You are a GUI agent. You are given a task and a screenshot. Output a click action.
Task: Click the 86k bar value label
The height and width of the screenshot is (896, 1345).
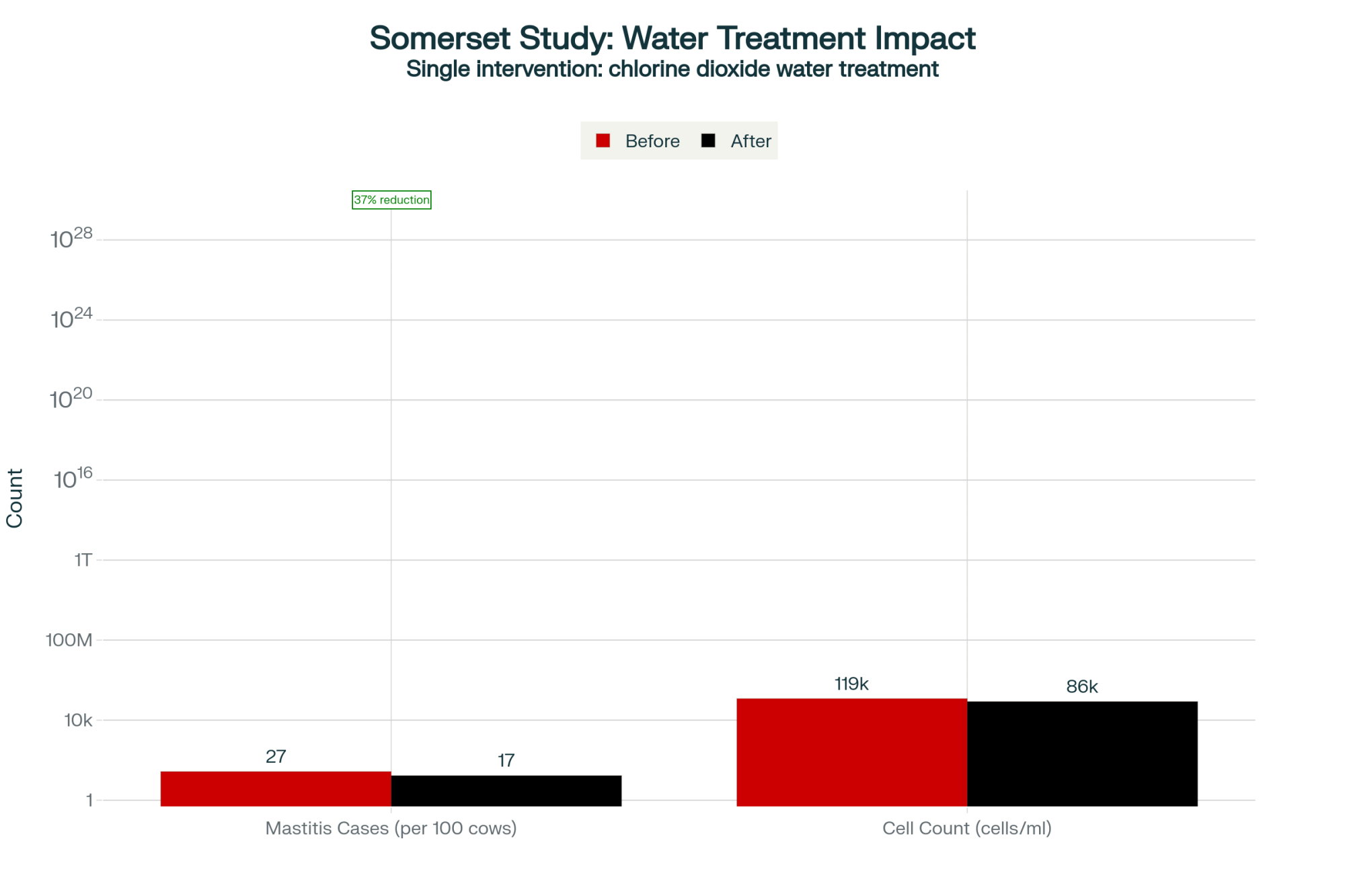pyautogui.click(x=1082, y=687)
